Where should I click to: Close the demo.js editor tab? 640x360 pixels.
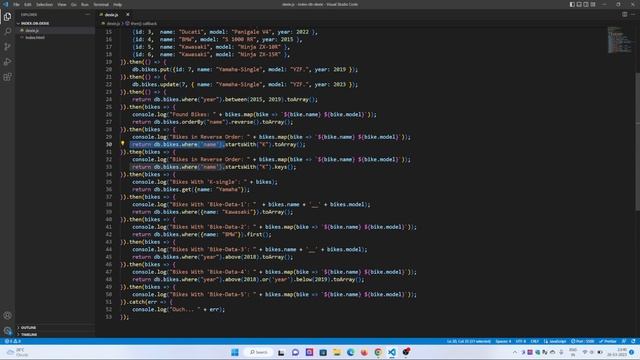127,15
